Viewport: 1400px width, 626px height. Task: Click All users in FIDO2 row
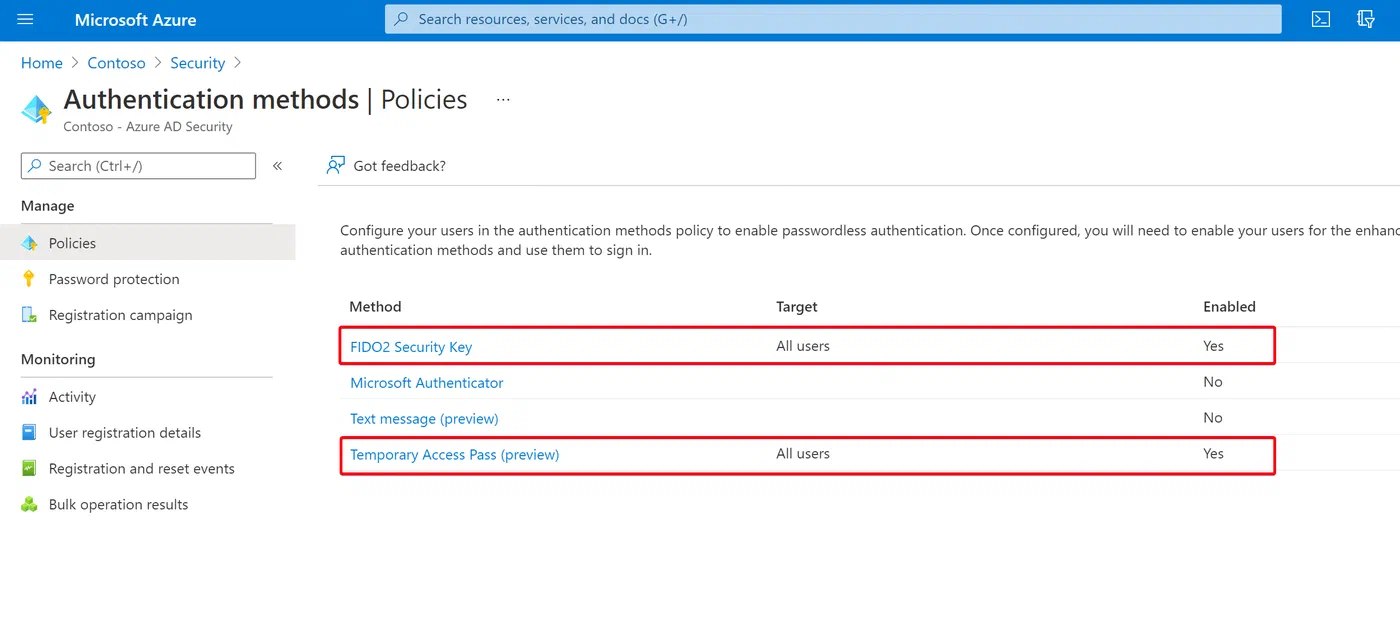coord(803,346)
